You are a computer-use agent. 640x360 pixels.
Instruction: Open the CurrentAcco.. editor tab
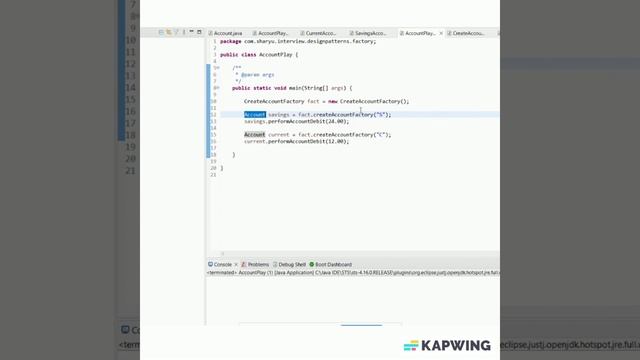click(x=318, y=33)
